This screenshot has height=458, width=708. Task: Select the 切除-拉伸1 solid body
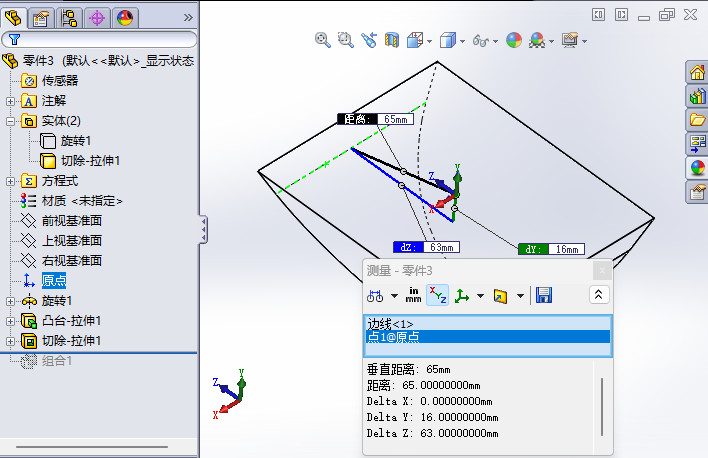(79, 161)
